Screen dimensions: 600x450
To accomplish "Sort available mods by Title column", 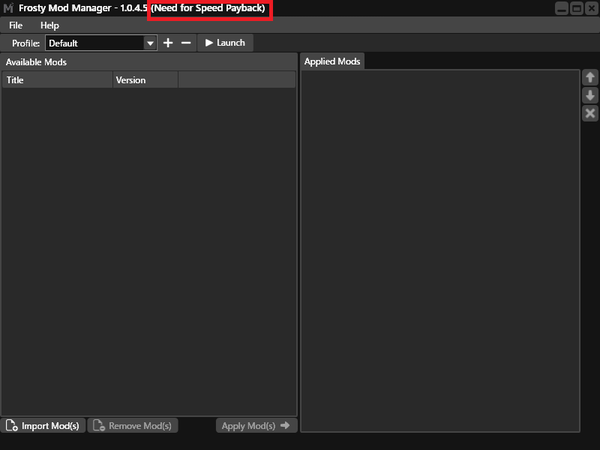I will coord(57,80).
